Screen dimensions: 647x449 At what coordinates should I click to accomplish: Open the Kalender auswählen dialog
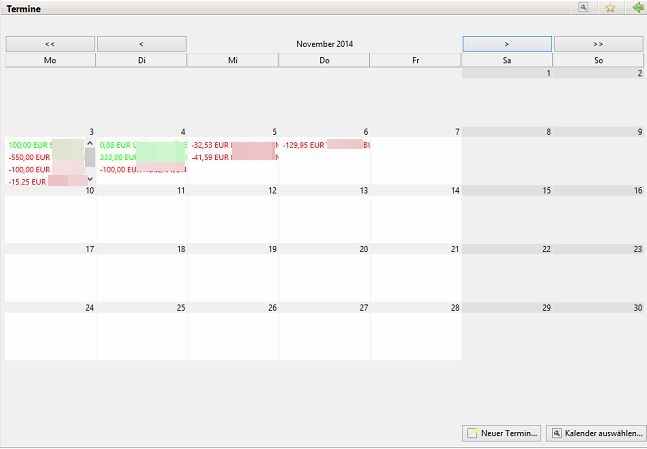(596, 433)
